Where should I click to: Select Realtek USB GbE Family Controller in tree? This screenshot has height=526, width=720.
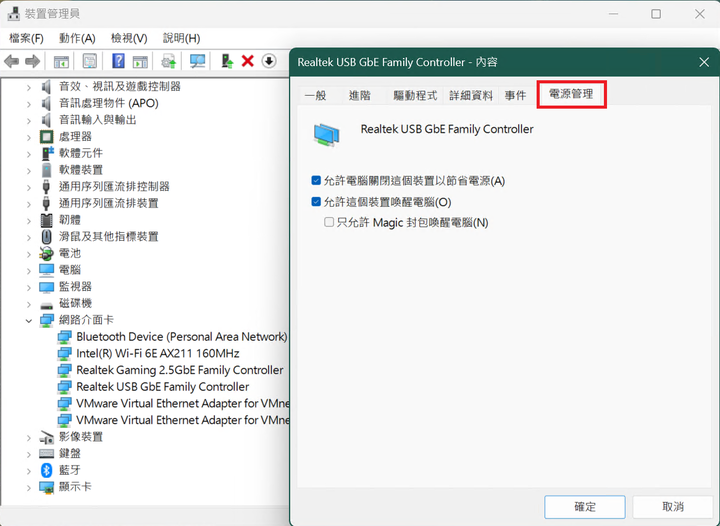coord(163,387)
